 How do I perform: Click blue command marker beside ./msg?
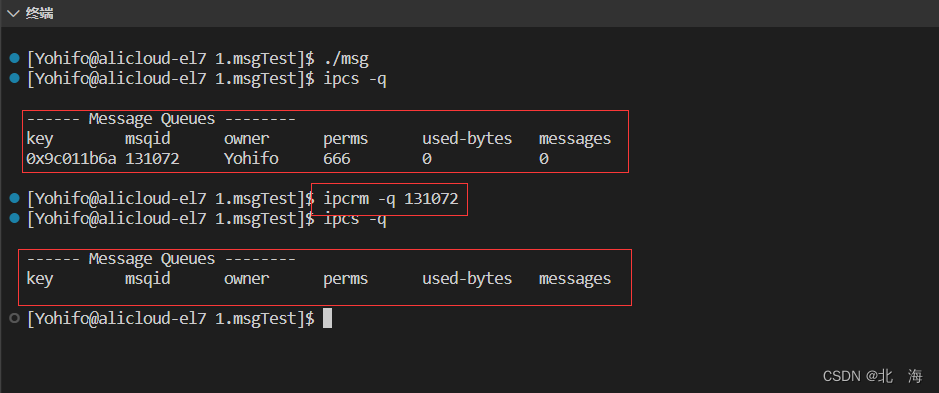(x=15, y=59)
